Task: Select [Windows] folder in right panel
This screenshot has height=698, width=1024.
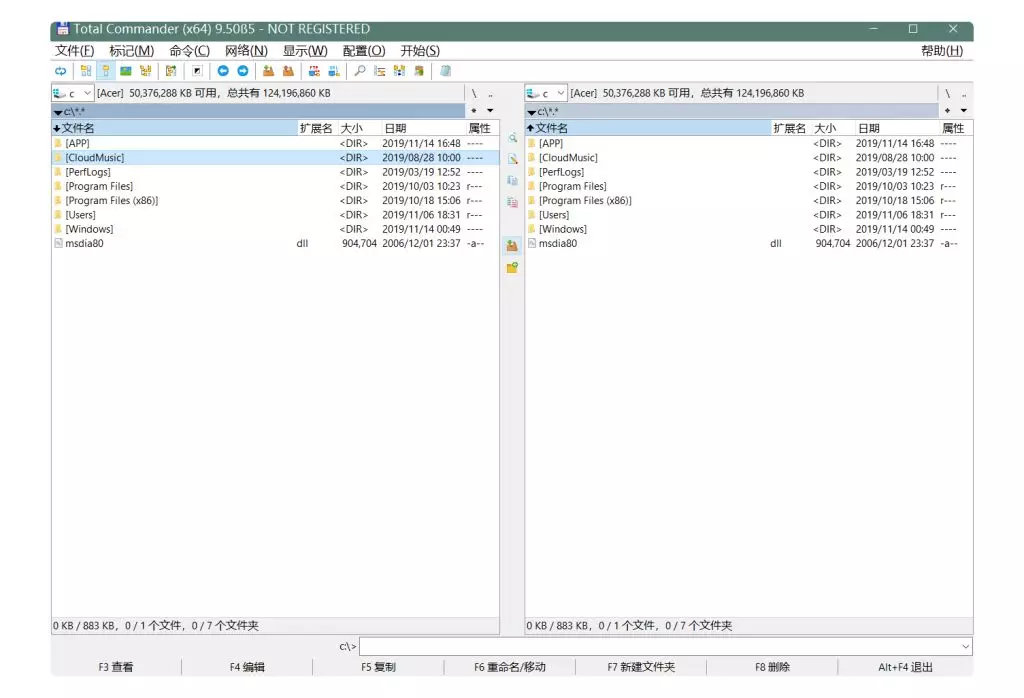Action: [x=748, y=229]
